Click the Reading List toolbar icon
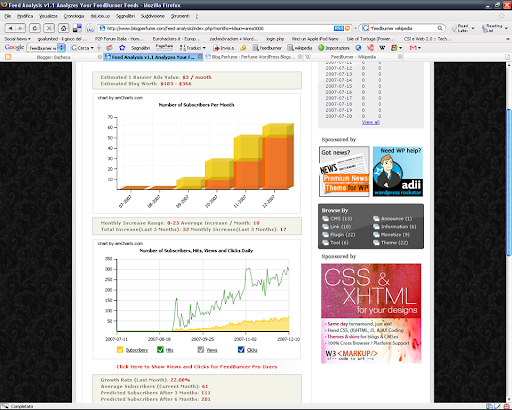The width and height of the screenshot is (512, 410). click(492, 28)
